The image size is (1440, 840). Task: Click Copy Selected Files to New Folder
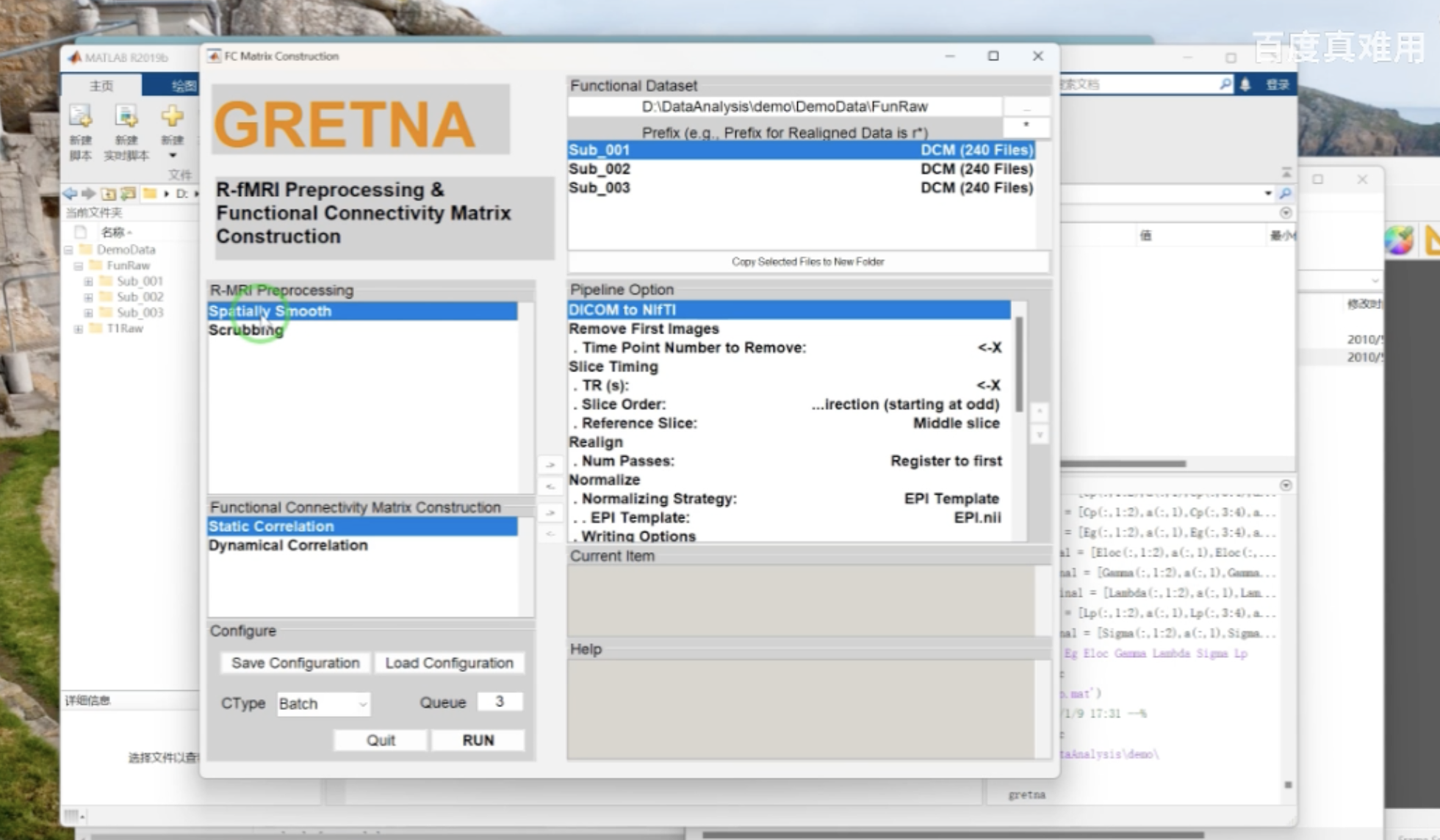pos(808,261)
